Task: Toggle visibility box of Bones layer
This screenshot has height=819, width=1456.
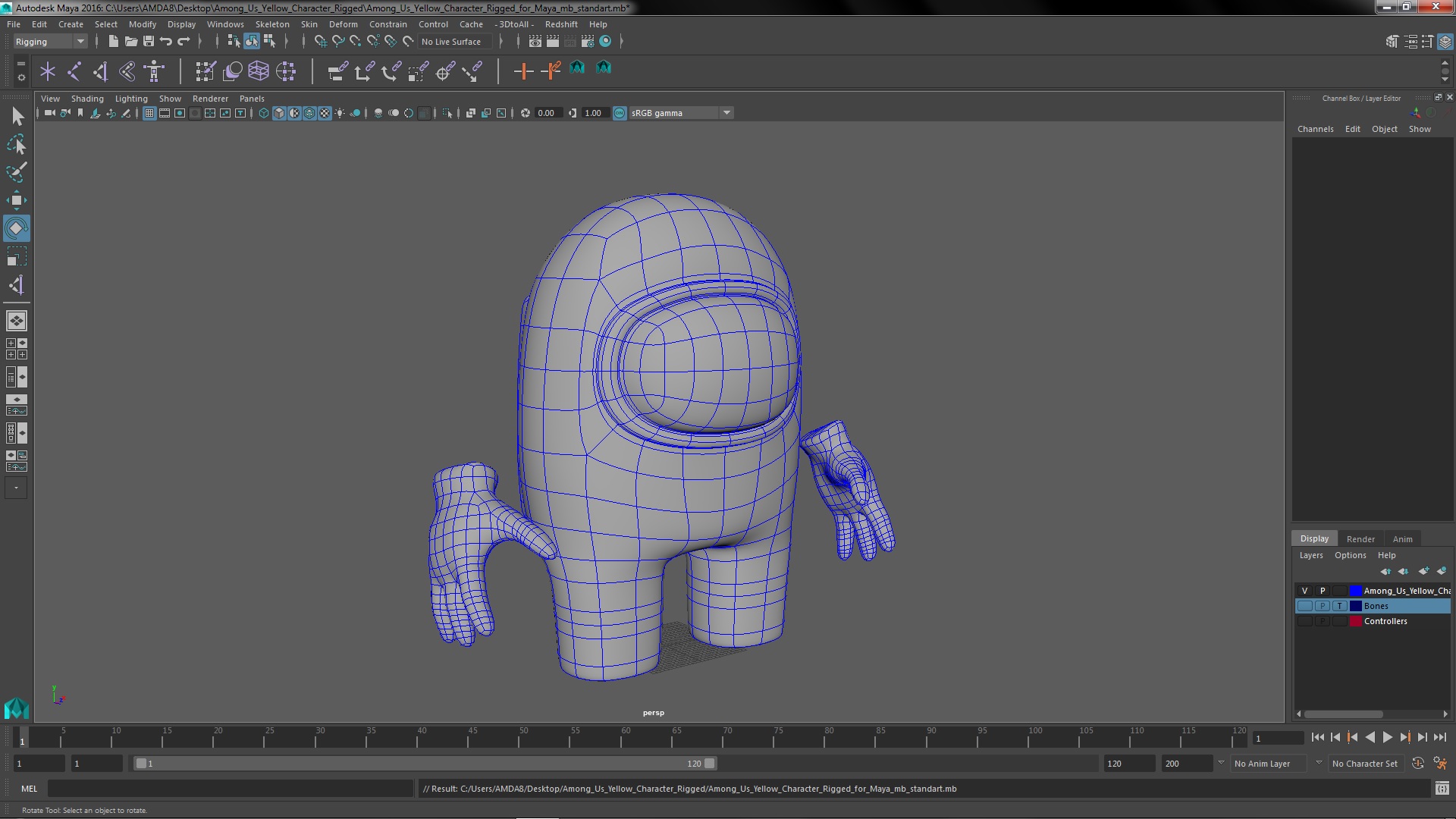Action: pos(1304,606)
